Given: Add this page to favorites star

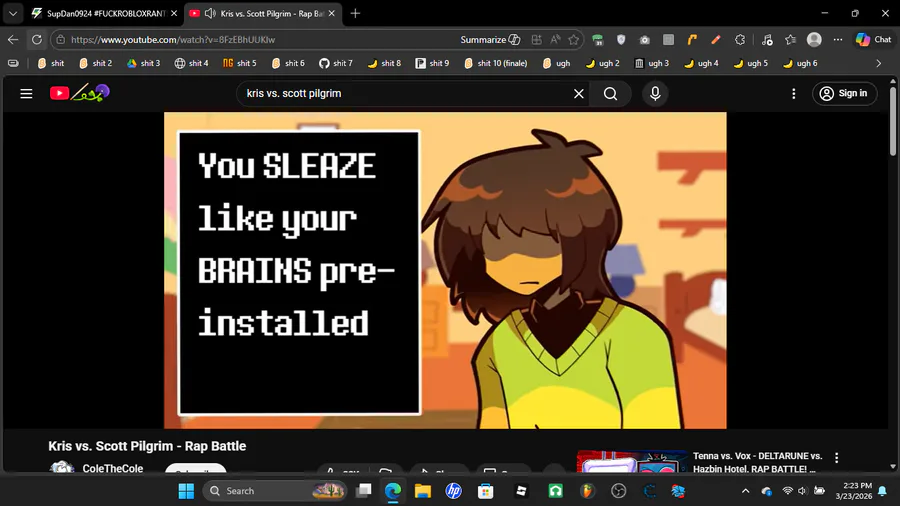Looking at the screenshot, I should (573, 40).
